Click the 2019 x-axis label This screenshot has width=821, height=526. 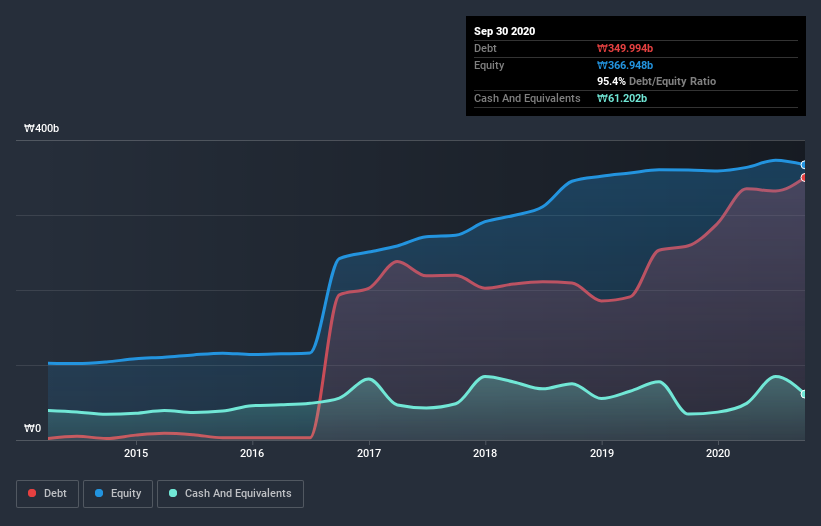point(602,453)
